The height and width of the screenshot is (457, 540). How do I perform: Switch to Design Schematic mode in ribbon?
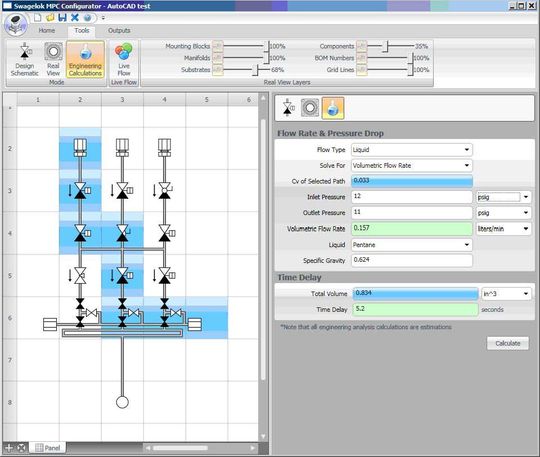click(24, 60)
